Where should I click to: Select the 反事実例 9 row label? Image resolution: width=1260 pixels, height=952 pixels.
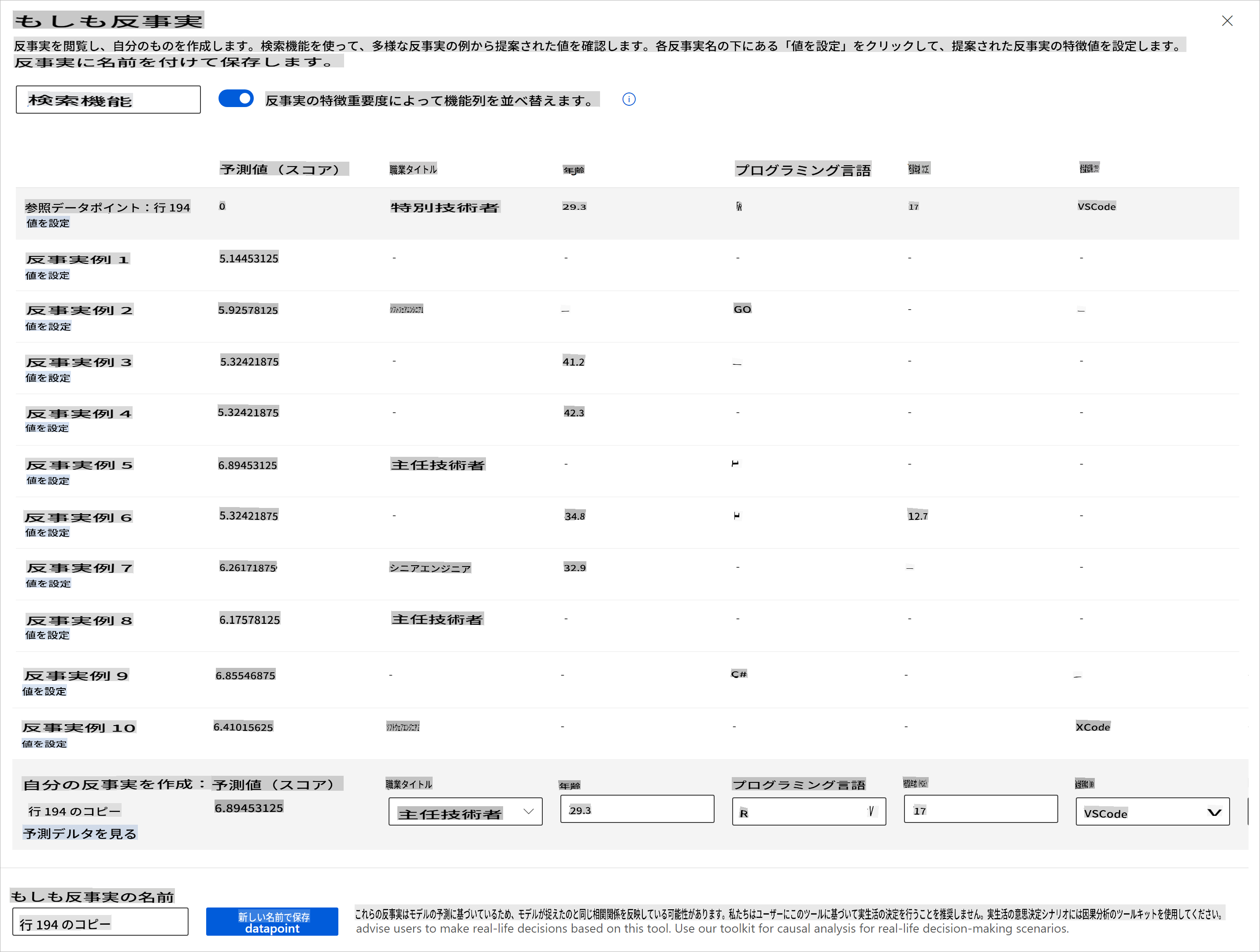pos(76,676)
